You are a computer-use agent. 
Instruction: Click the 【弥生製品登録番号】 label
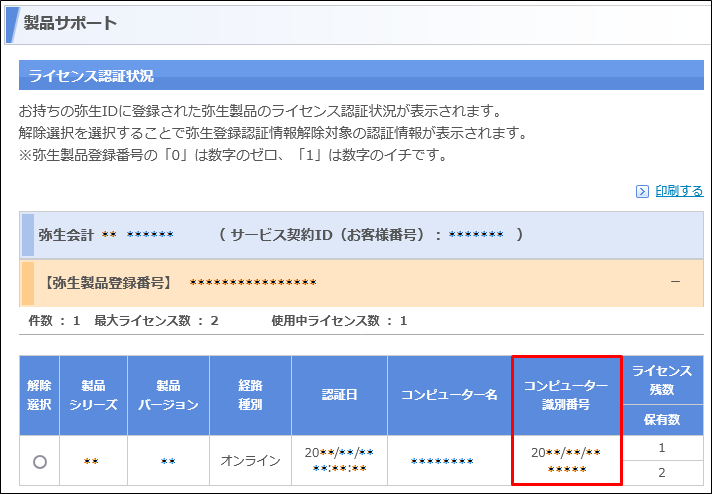pyautogui.click(x=108, y=283)
